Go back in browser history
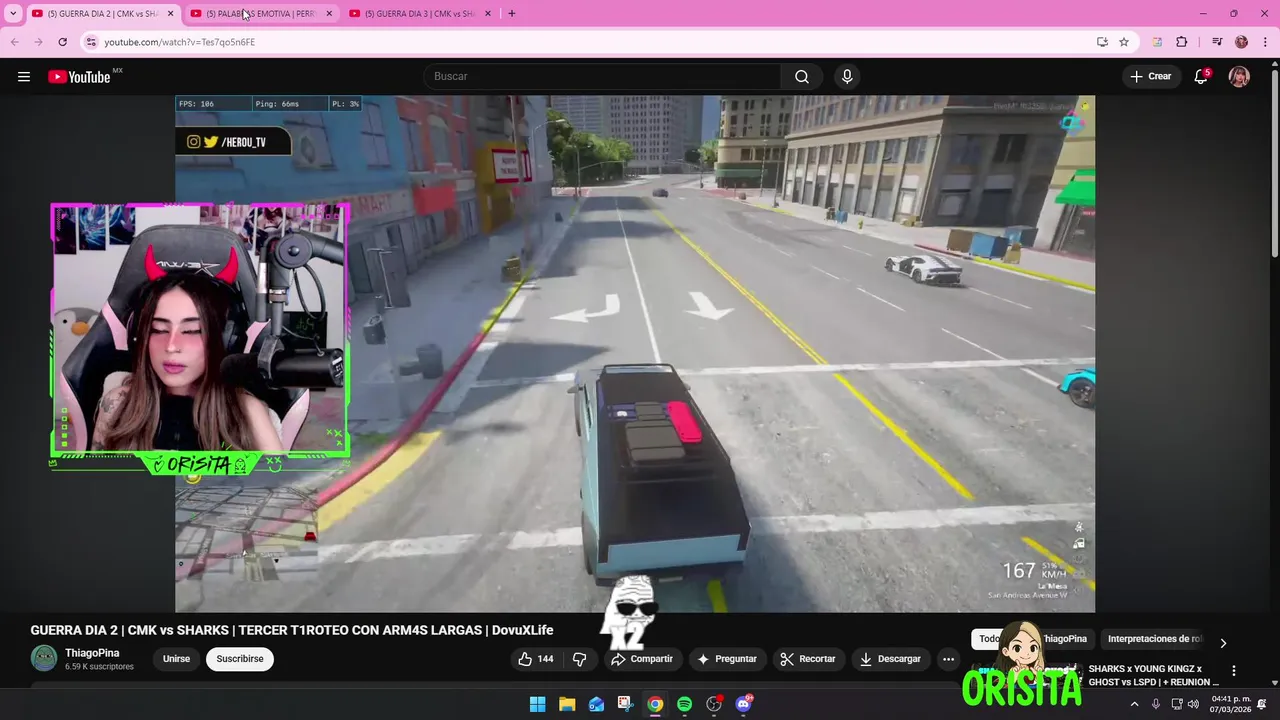The height and width of the screenshot is (720, 1280). pos(14,42)
